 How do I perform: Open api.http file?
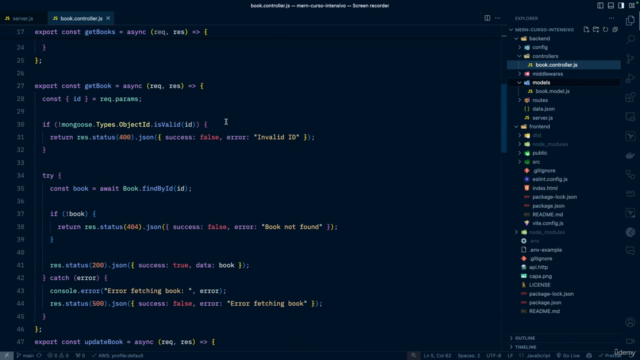point(538,267)
